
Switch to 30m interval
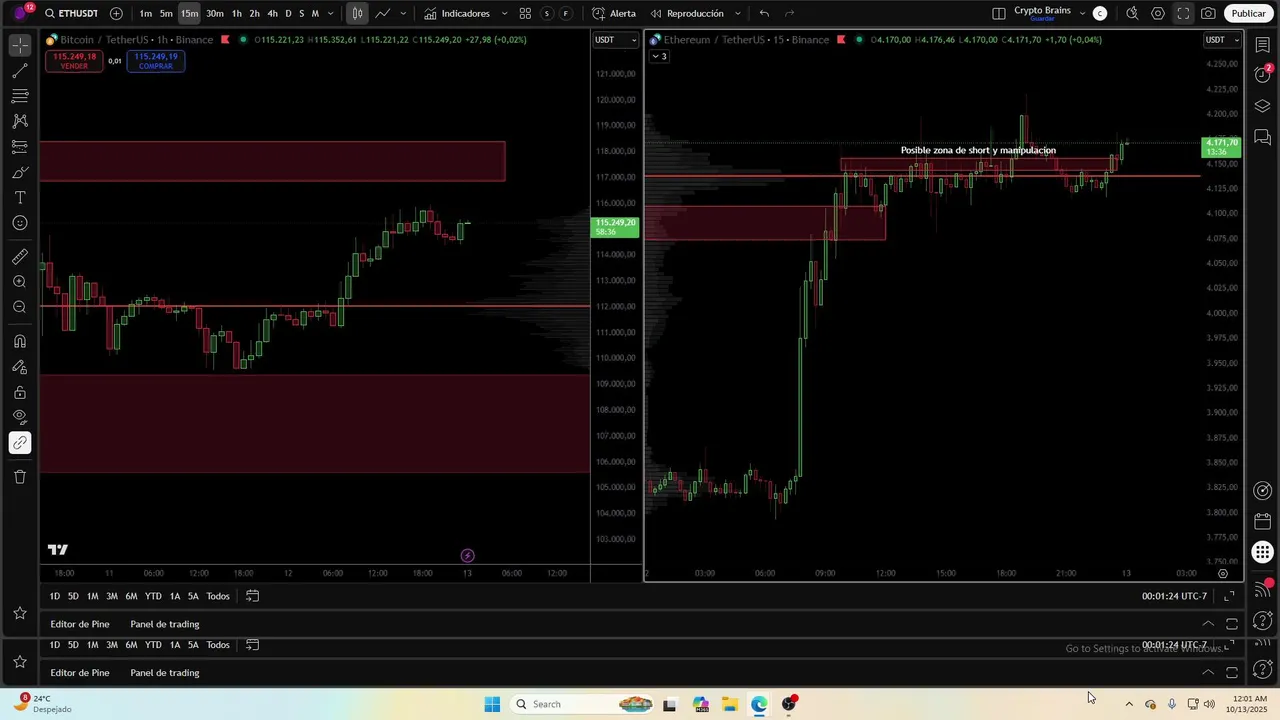click(214, 14)
